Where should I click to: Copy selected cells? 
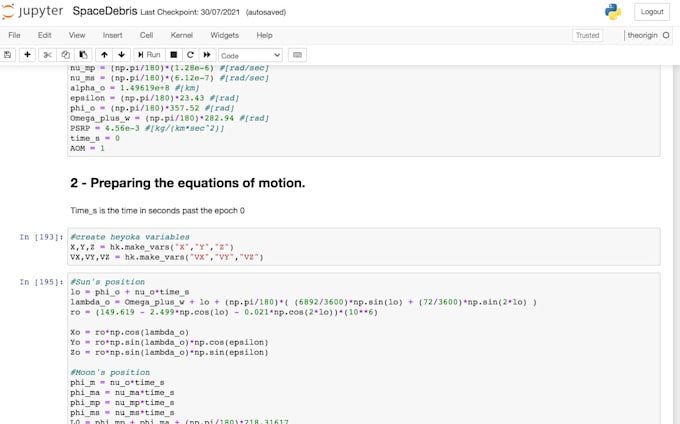click(65, 55)
